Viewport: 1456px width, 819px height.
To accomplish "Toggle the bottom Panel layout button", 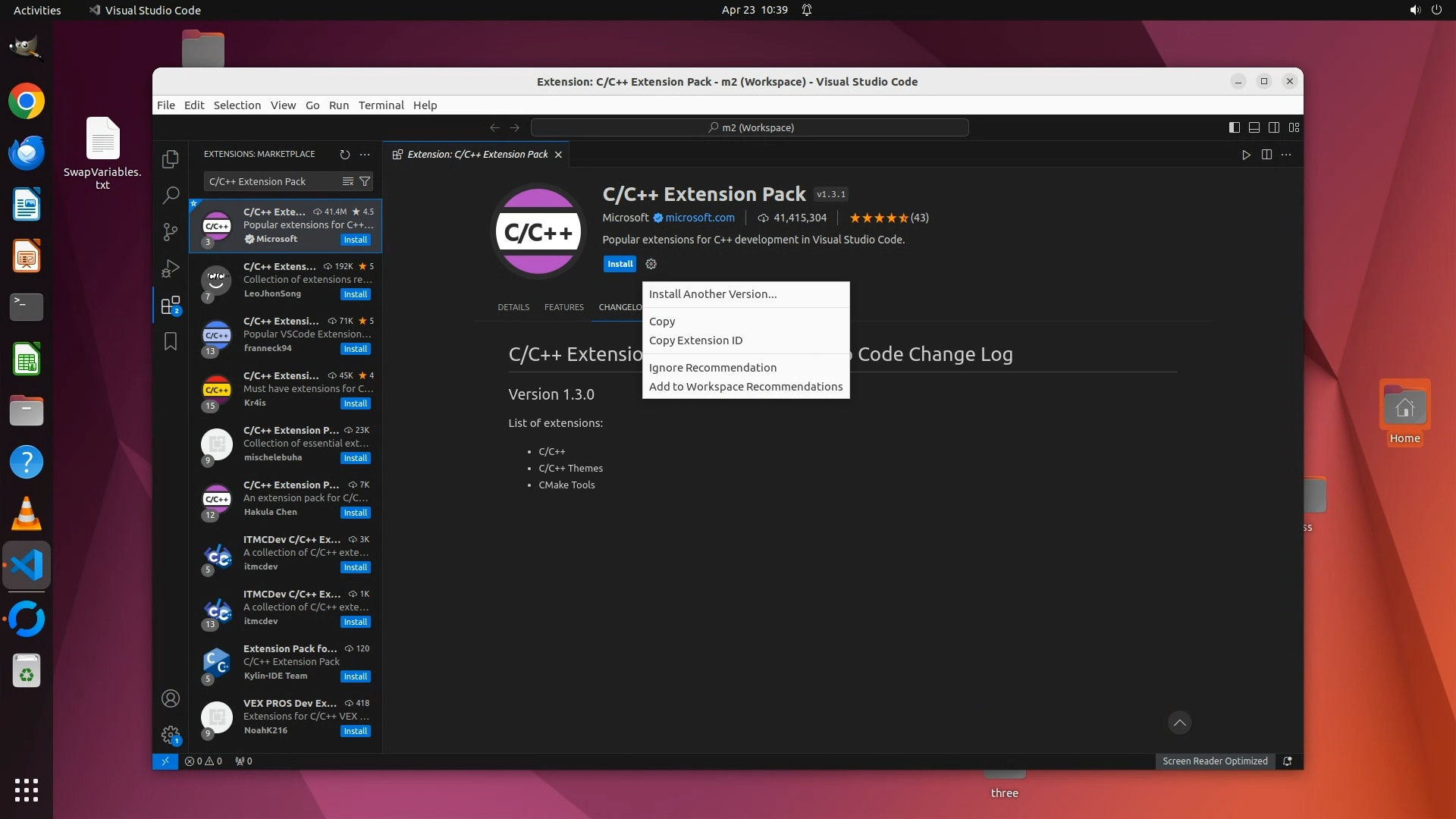I will pyautogui.click(x=1254, y=127).
